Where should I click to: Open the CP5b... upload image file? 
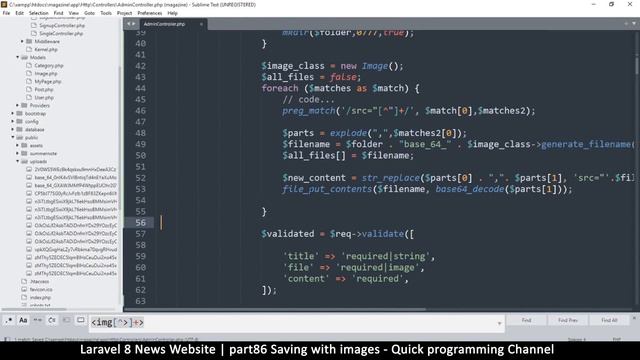click(76, 193)
